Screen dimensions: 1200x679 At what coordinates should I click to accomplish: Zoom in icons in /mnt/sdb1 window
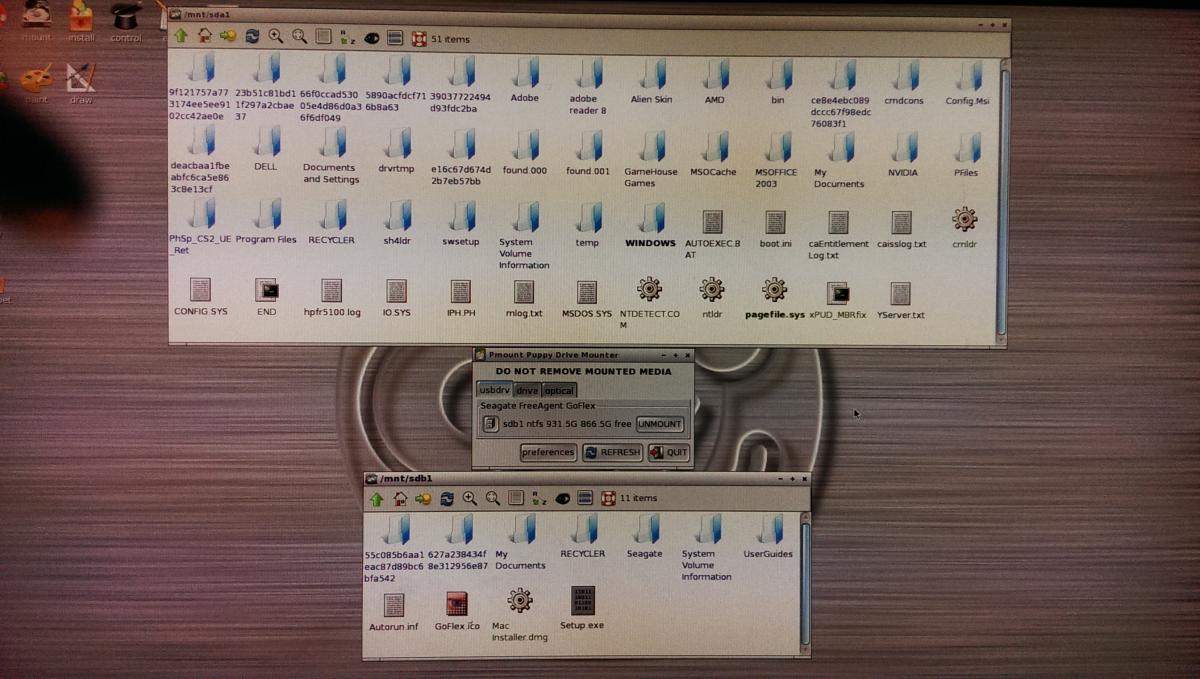click(470, 498)
